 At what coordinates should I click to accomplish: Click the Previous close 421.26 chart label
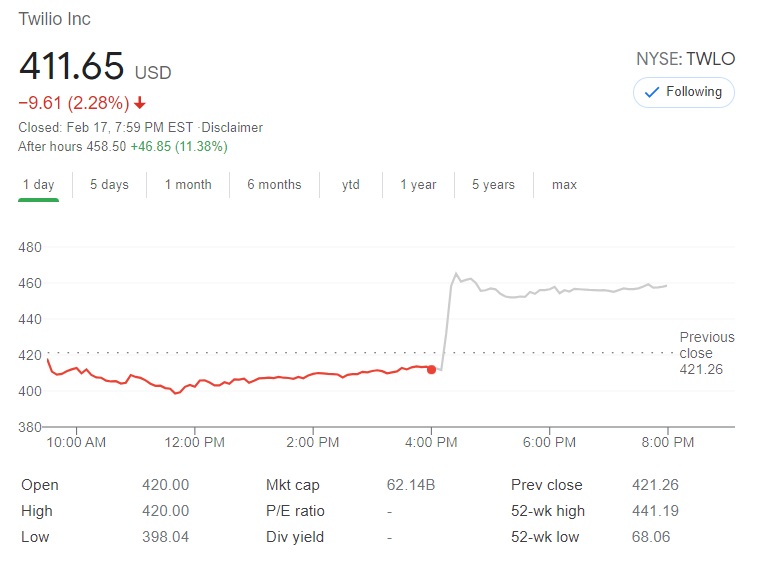pos(707,353)
